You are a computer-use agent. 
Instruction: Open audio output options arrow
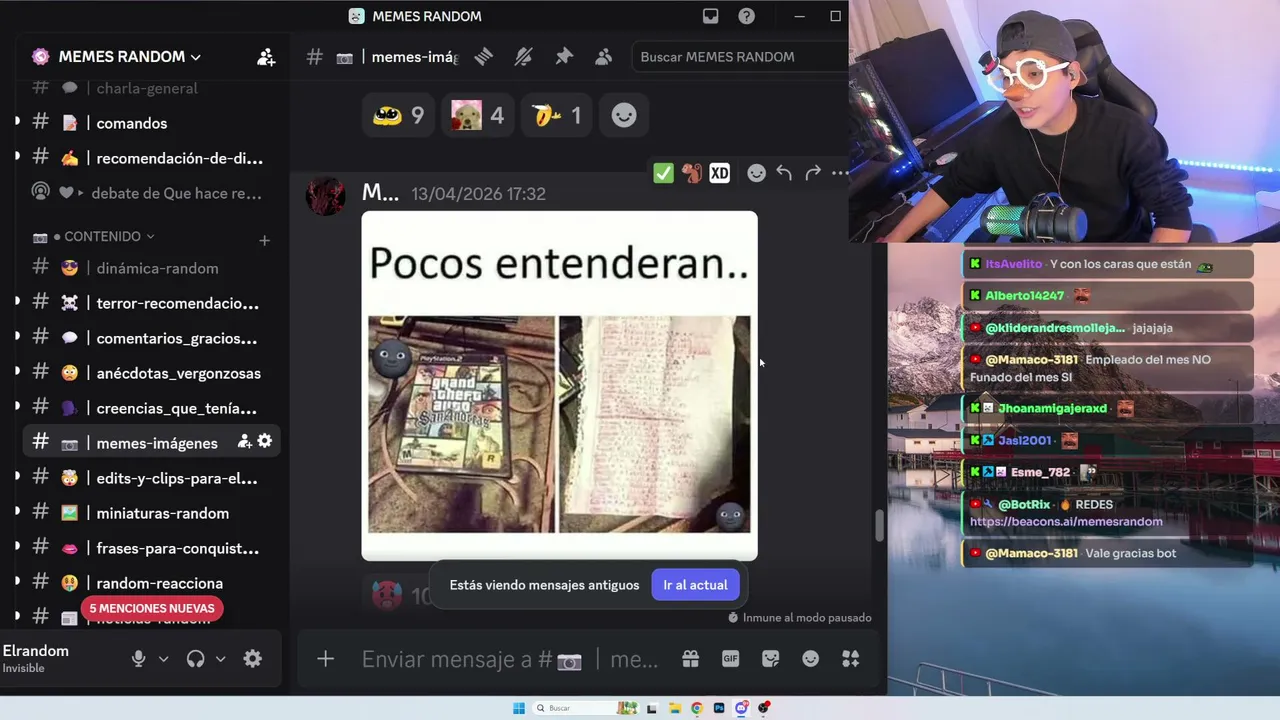(220, 659)
